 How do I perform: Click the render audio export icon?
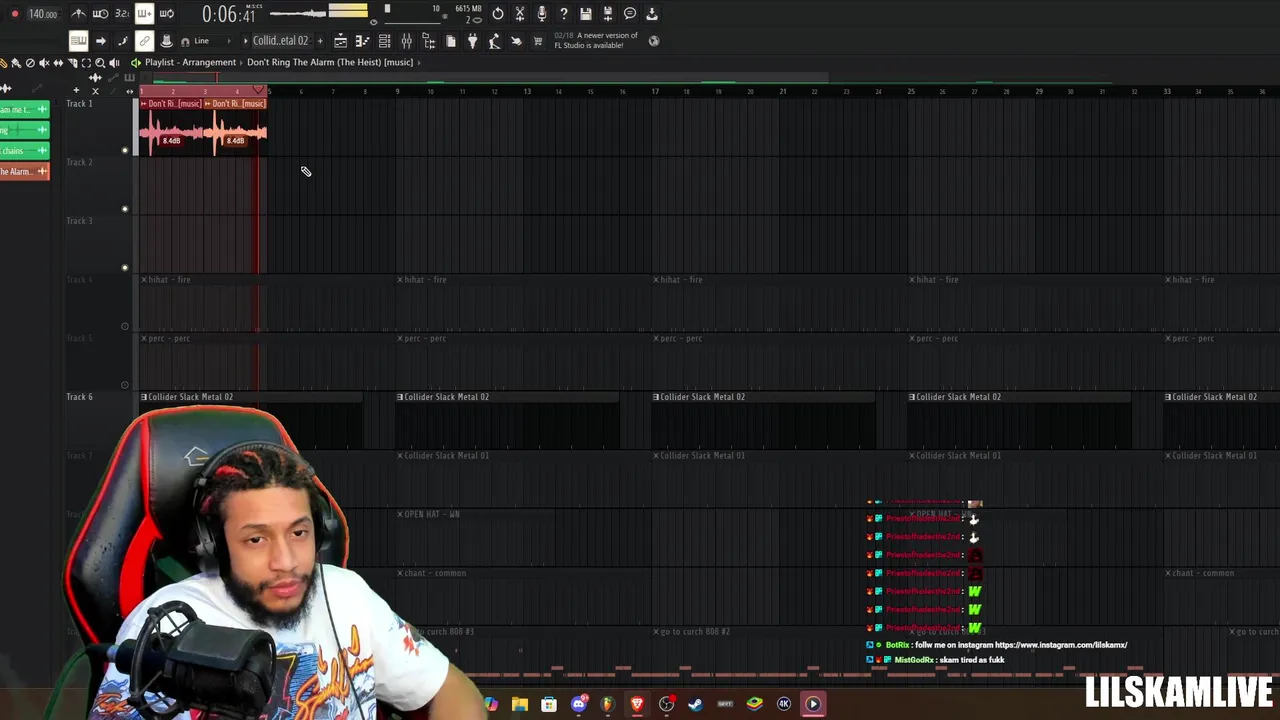pos(608,14)
